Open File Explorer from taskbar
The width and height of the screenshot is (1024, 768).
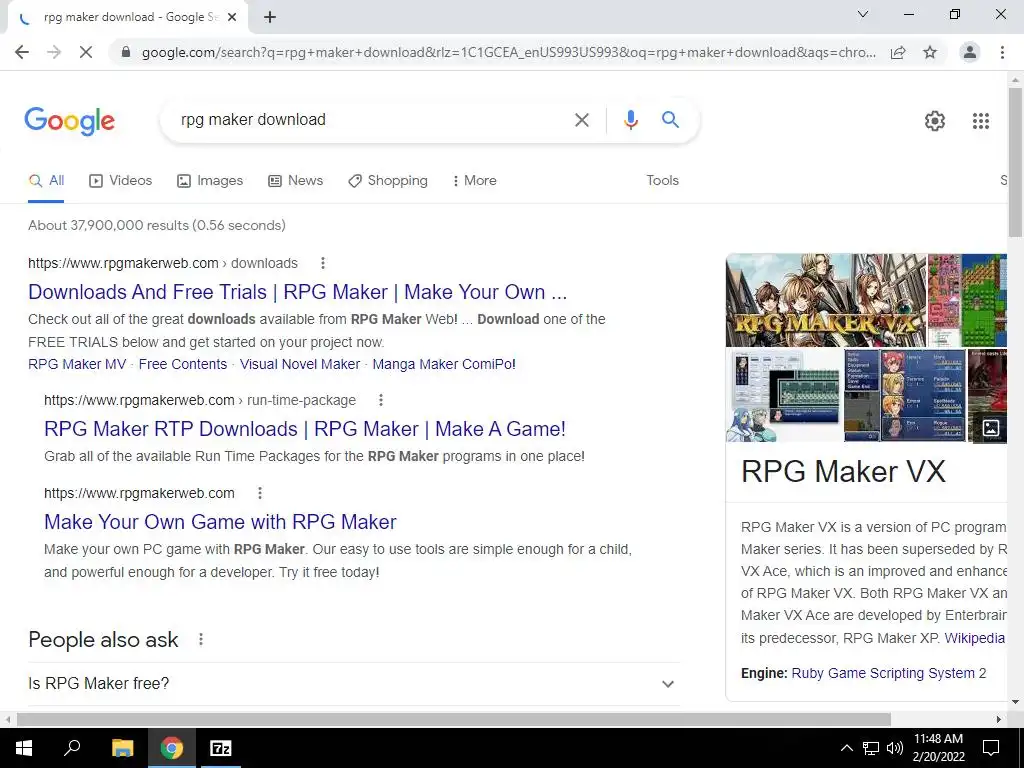(x=122, y=748)
